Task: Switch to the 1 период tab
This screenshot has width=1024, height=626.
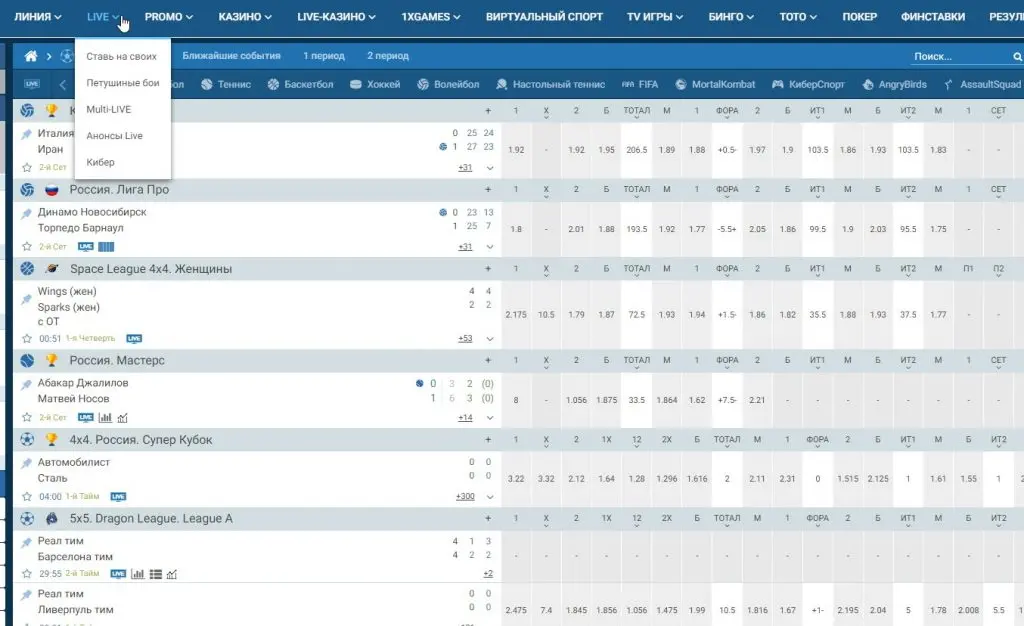Action: tap(324, 56)
